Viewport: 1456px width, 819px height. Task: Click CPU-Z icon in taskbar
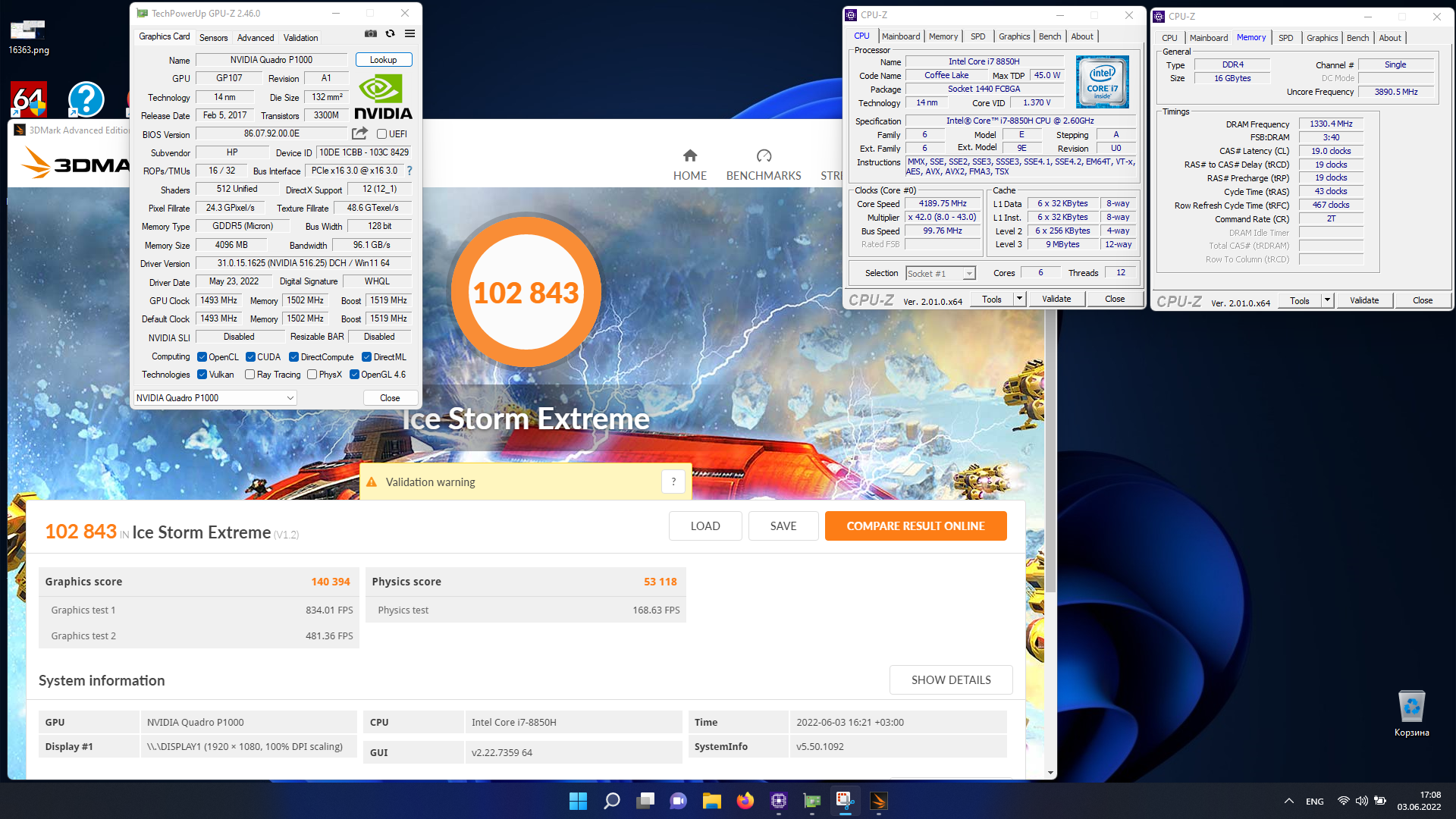pyautogui.click(x=779, y=801)
